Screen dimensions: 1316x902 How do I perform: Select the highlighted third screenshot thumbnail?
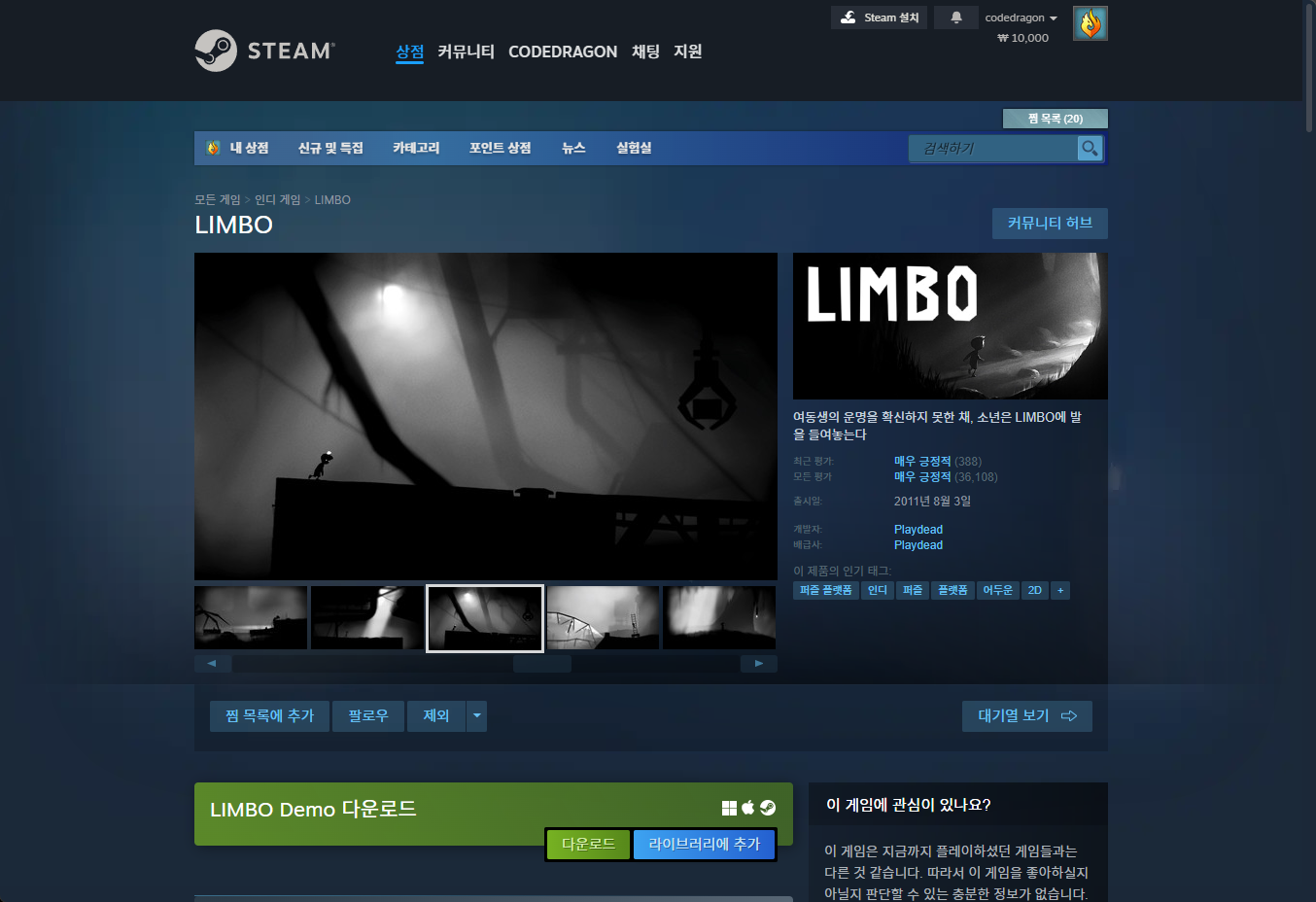pyautogui.click(x=485, y=618)
